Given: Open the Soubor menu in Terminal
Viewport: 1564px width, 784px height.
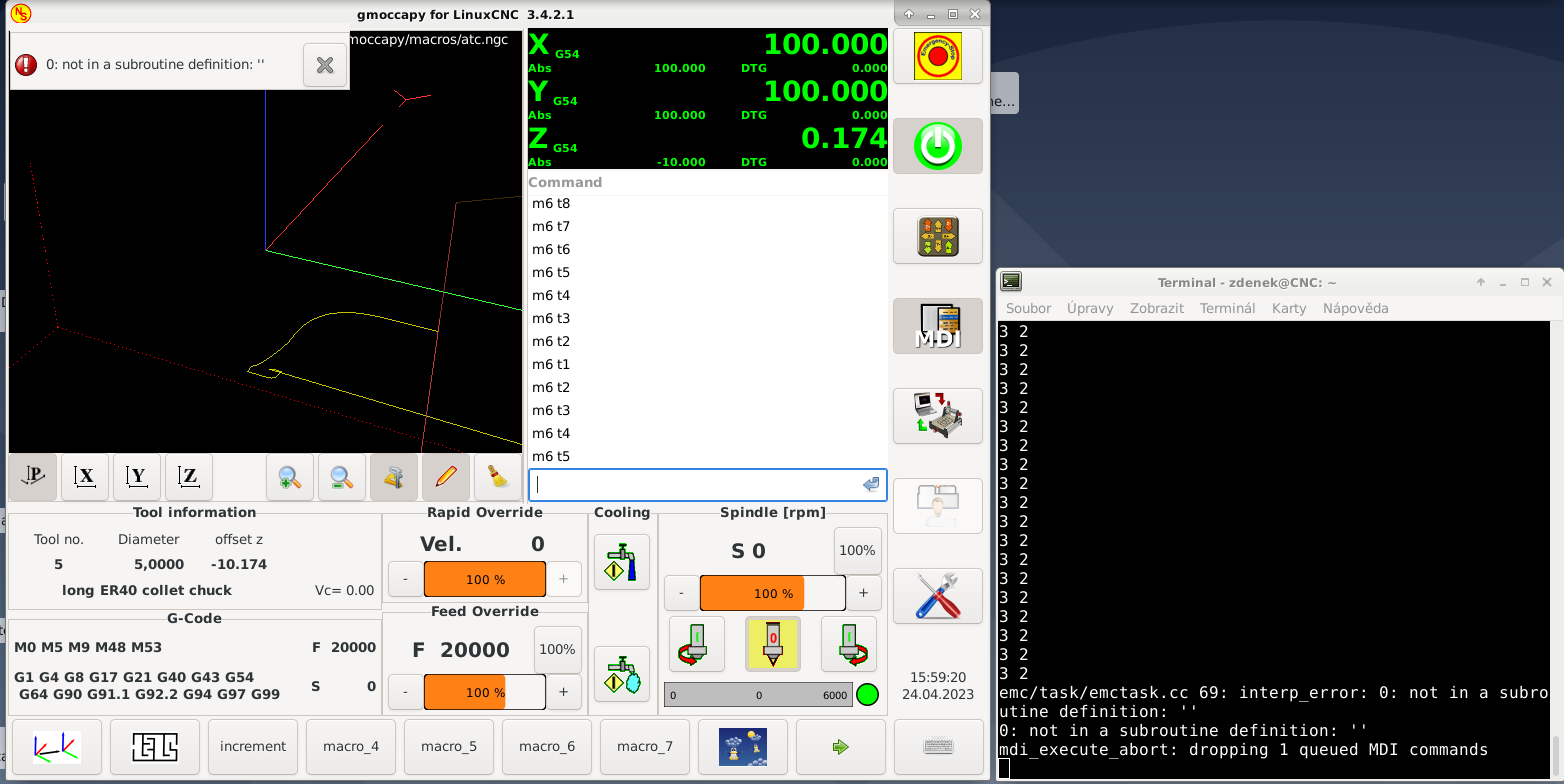Looking at the screenshot, I should click(1027, 308).
